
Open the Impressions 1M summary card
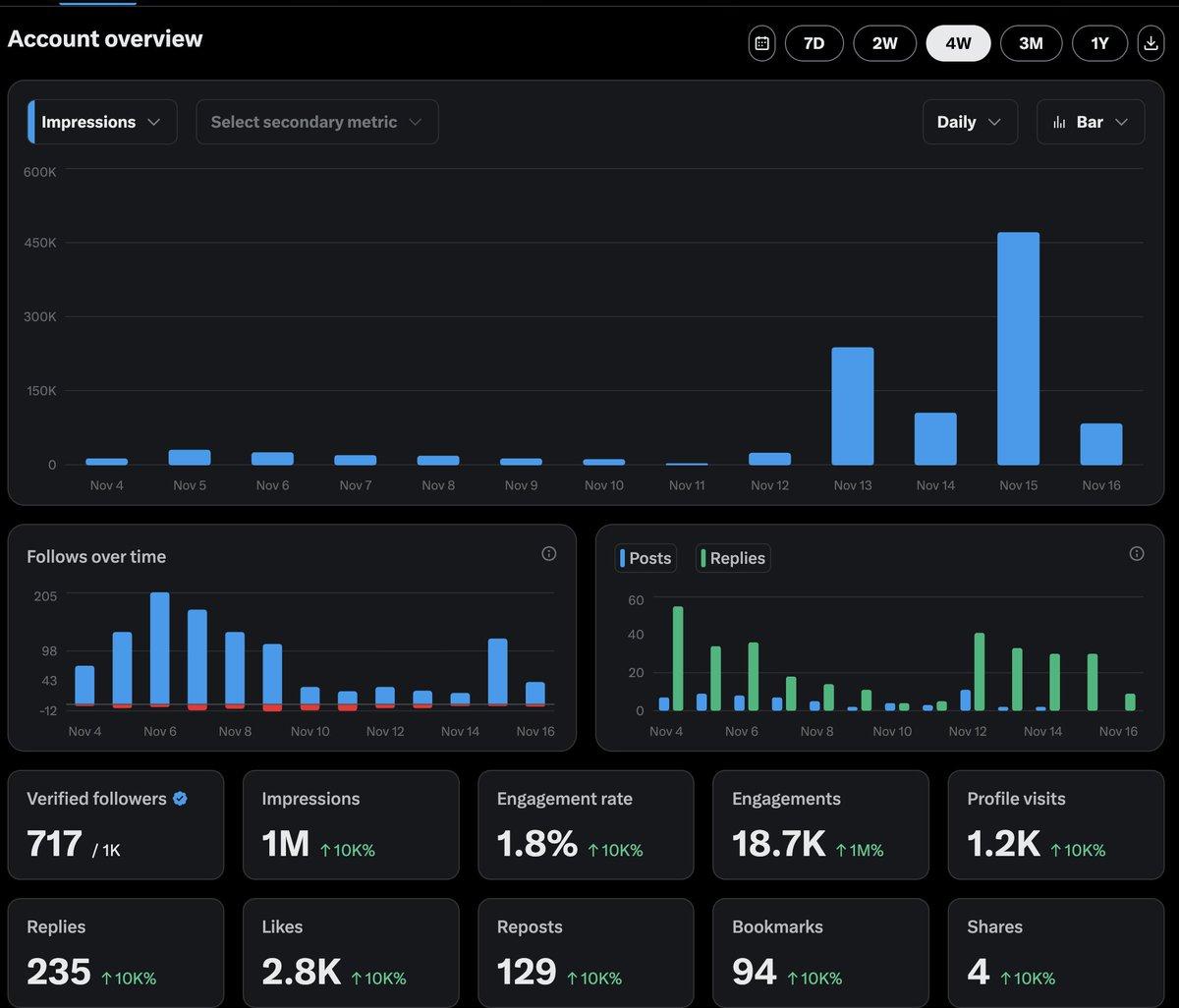click(x=351, y=824)
